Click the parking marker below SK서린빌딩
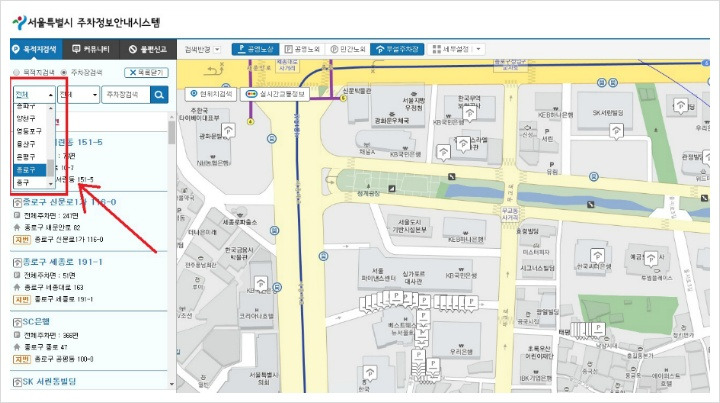Viewport: 720px width, 403px height. coord(616,132)
